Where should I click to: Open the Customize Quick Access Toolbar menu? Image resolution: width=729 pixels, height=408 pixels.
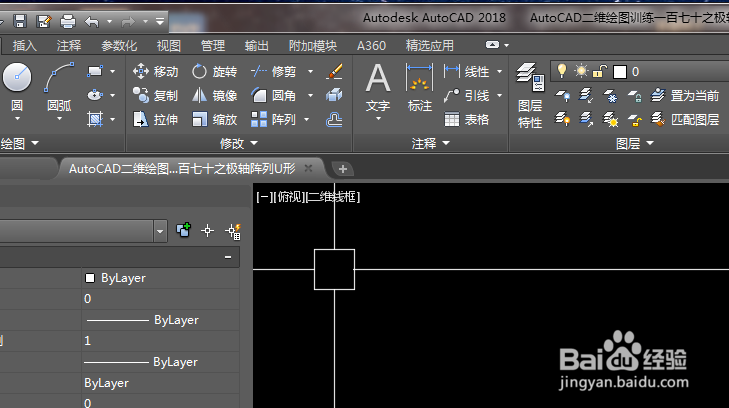point(159,21)
